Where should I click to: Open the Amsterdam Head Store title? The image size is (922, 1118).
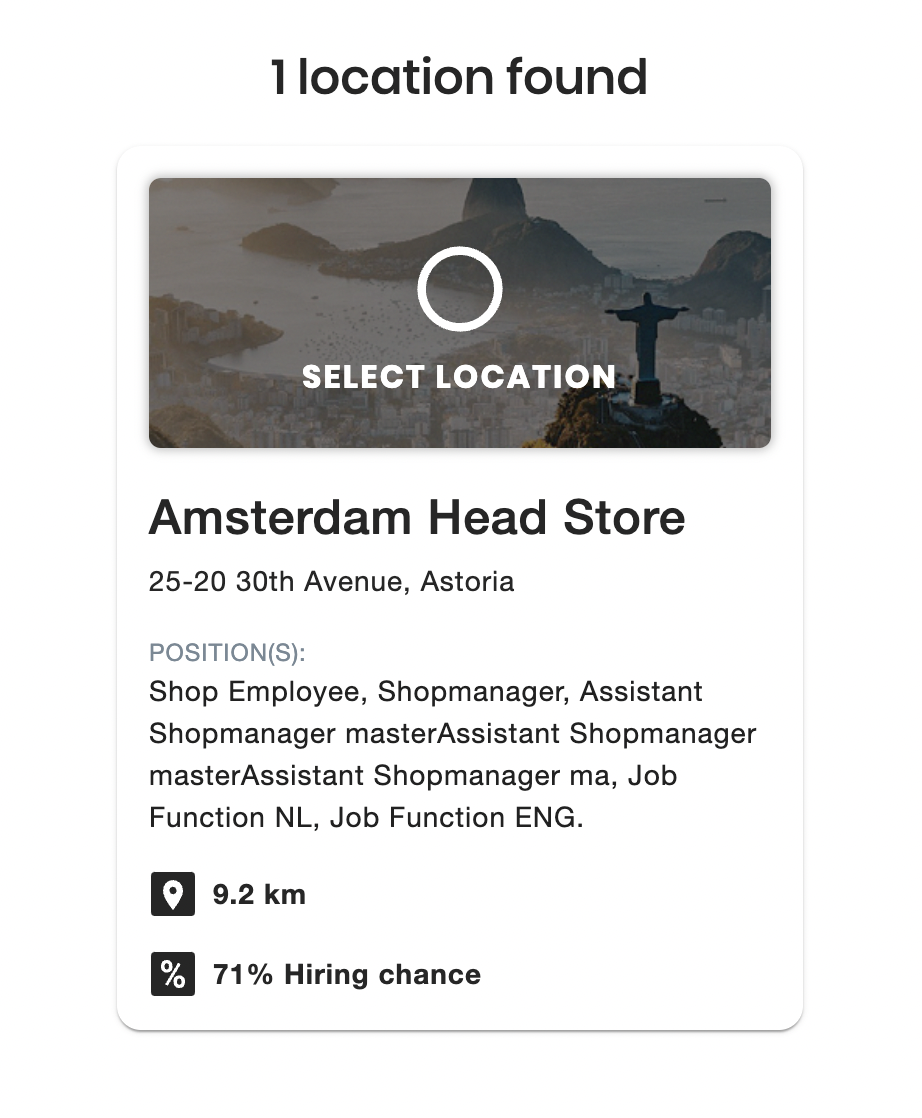[417, 518]
